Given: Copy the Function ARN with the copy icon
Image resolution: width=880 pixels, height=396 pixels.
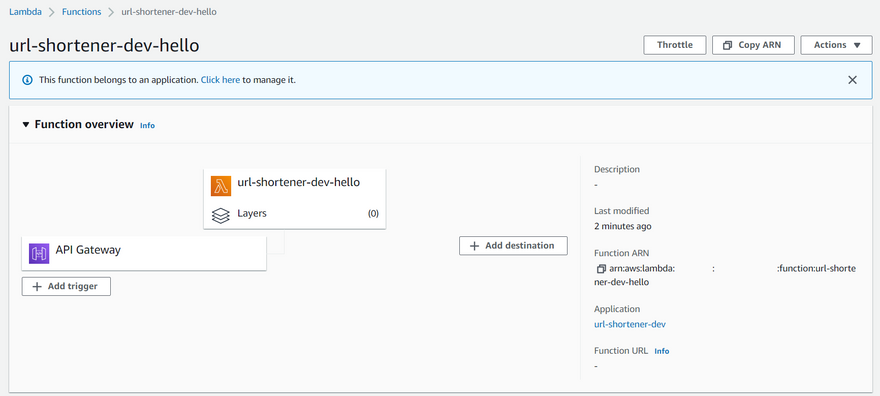Looking at the screenshot, I should [x=601, y=269].
